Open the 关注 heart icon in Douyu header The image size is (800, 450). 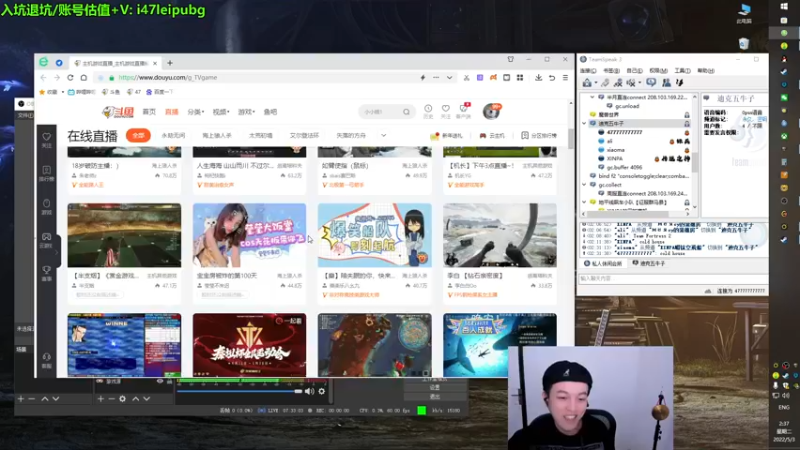[445, 111]
